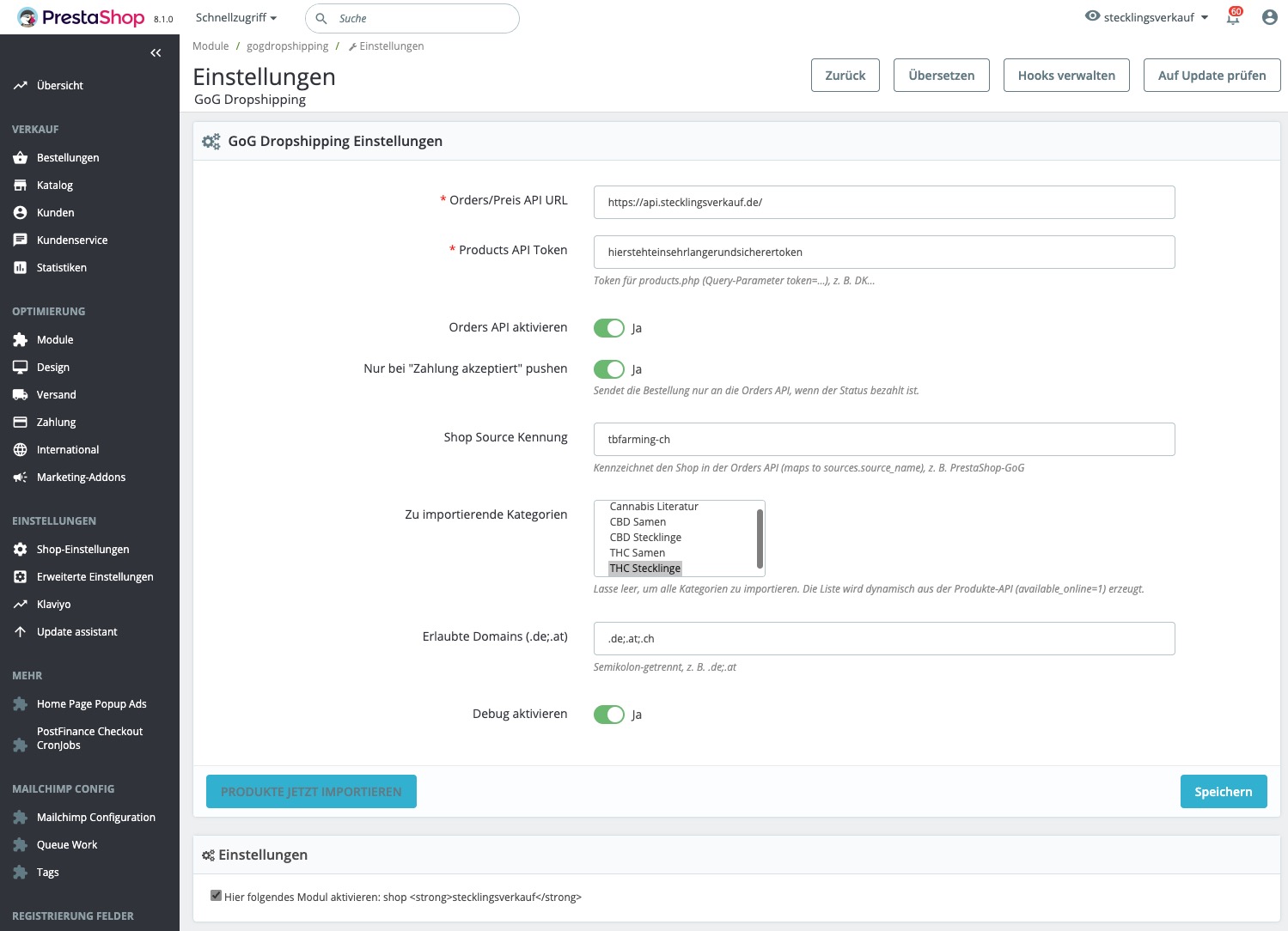Collapse the sidebar with the chevron

156,52
